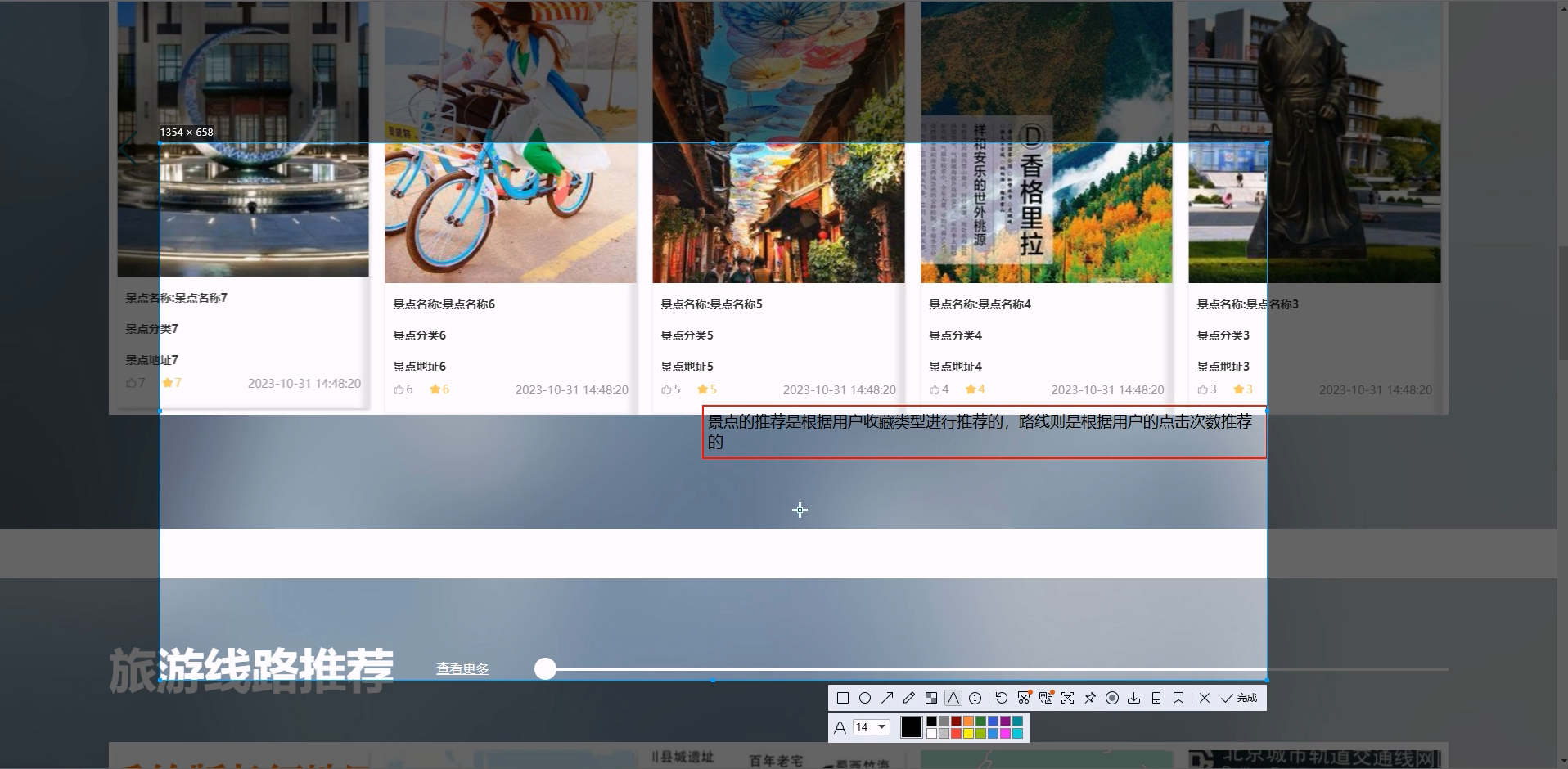
Task: Pick the dark red color swatch
Action: coord(956,721)
